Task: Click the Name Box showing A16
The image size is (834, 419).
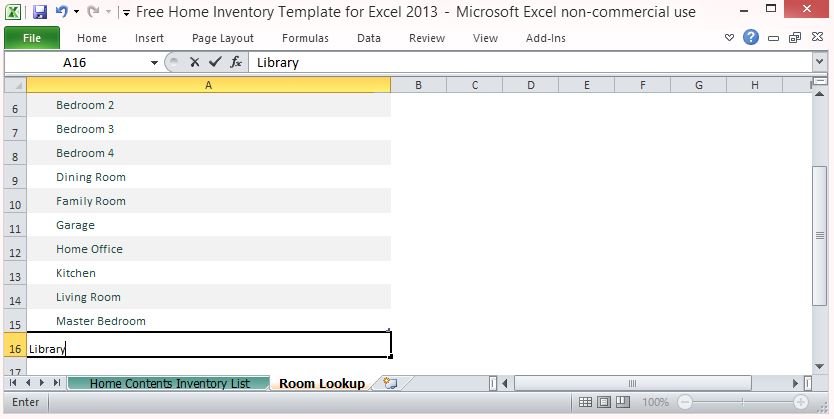Action: (x=74, y=63)
